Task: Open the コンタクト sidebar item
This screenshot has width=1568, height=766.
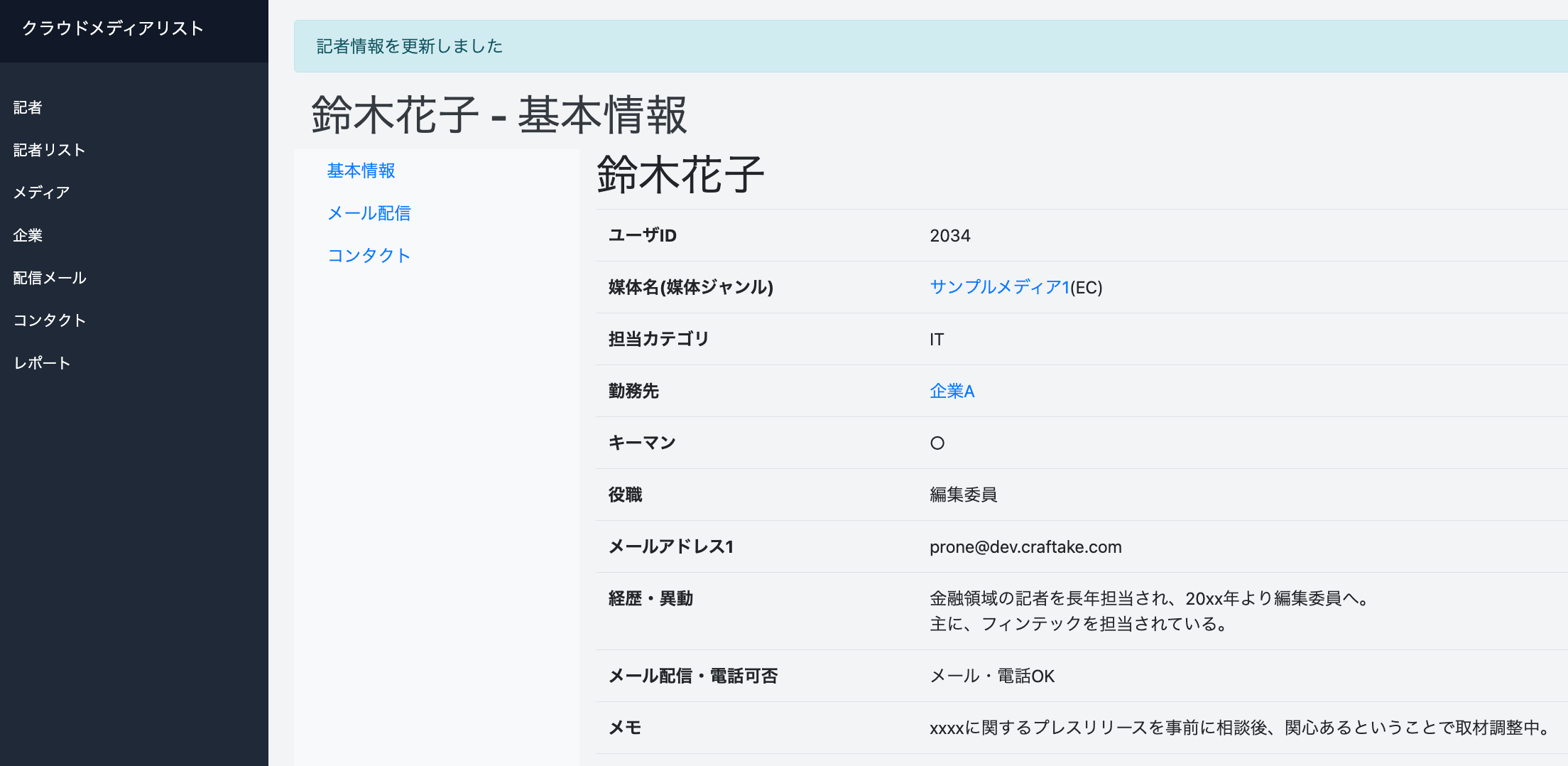Action: 50,320
